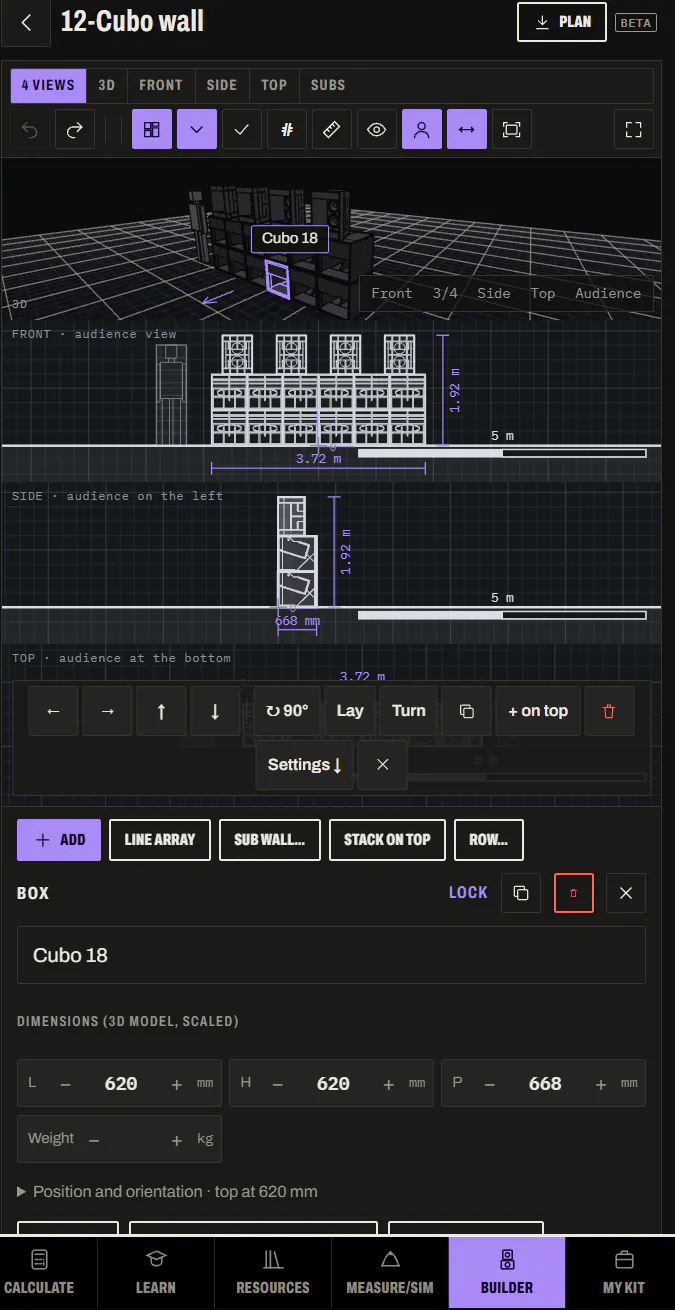The image size is (675, 1310).
Task: Go back with the left chevron
Action: coord(27,23)
